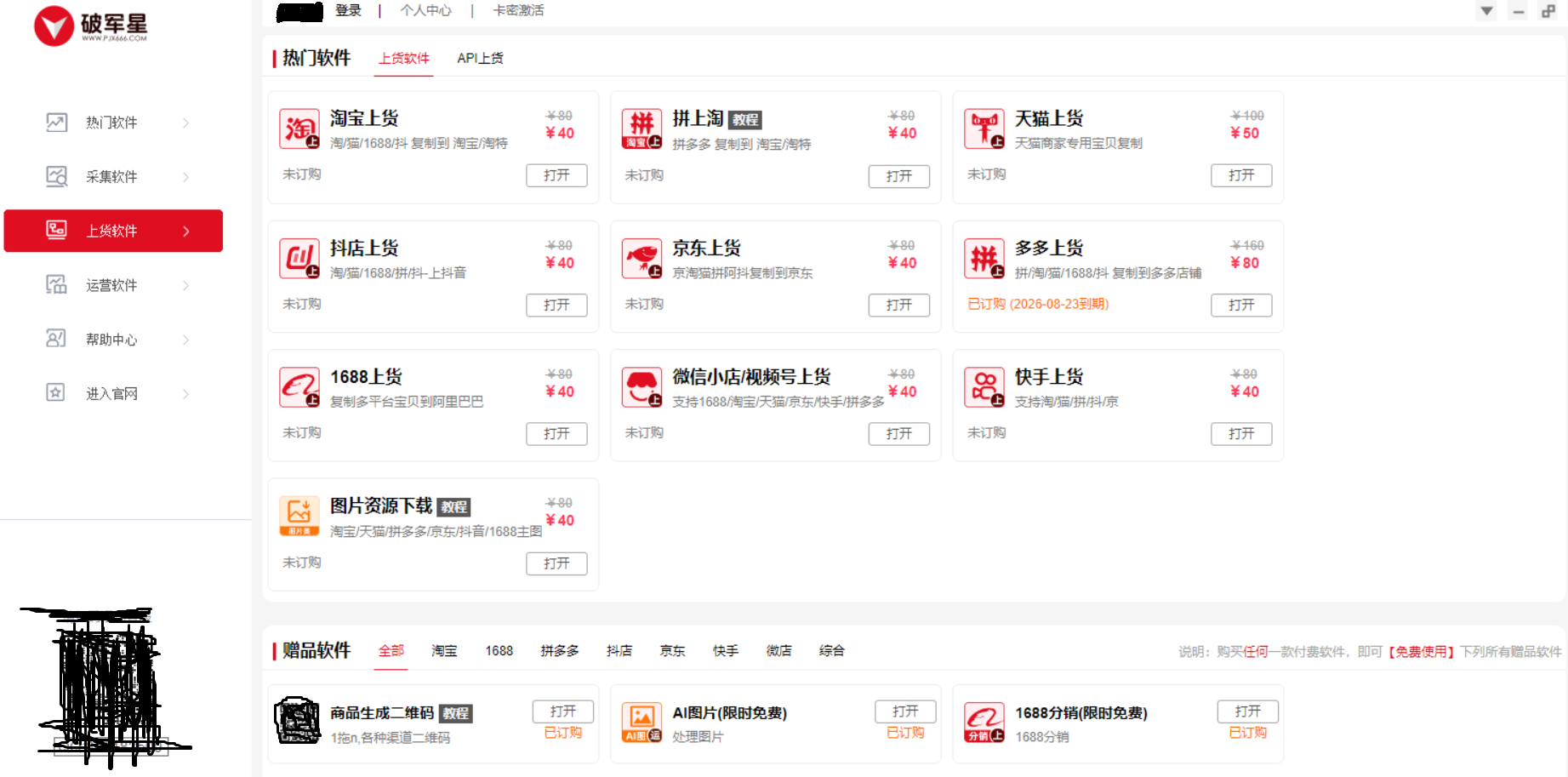The height and width of the screenshot is (777, 1568).
Task: Select the 拼多多 gift software filter tab
Action: (560, 651)
